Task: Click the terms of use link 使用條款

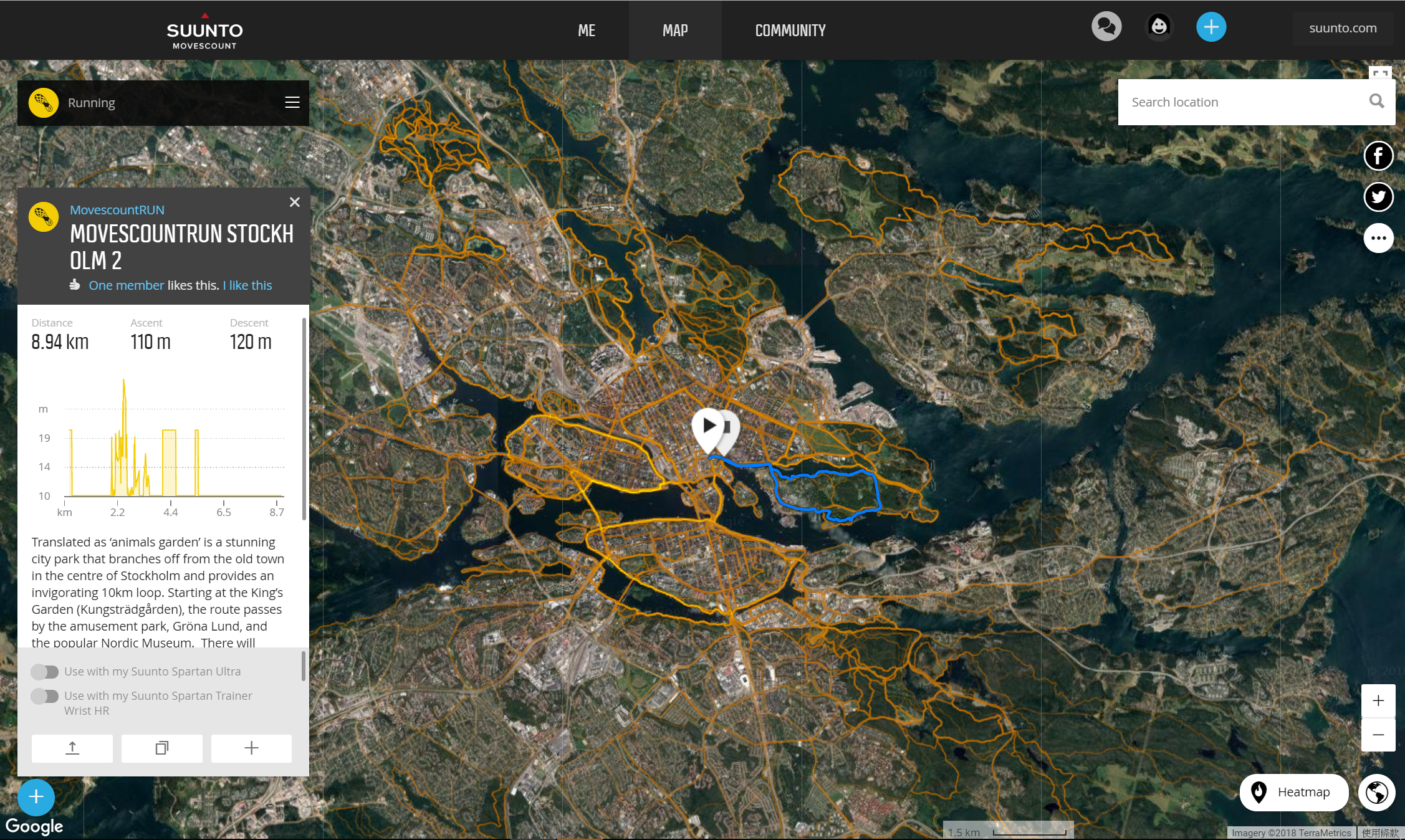Action: point(1380,833)
